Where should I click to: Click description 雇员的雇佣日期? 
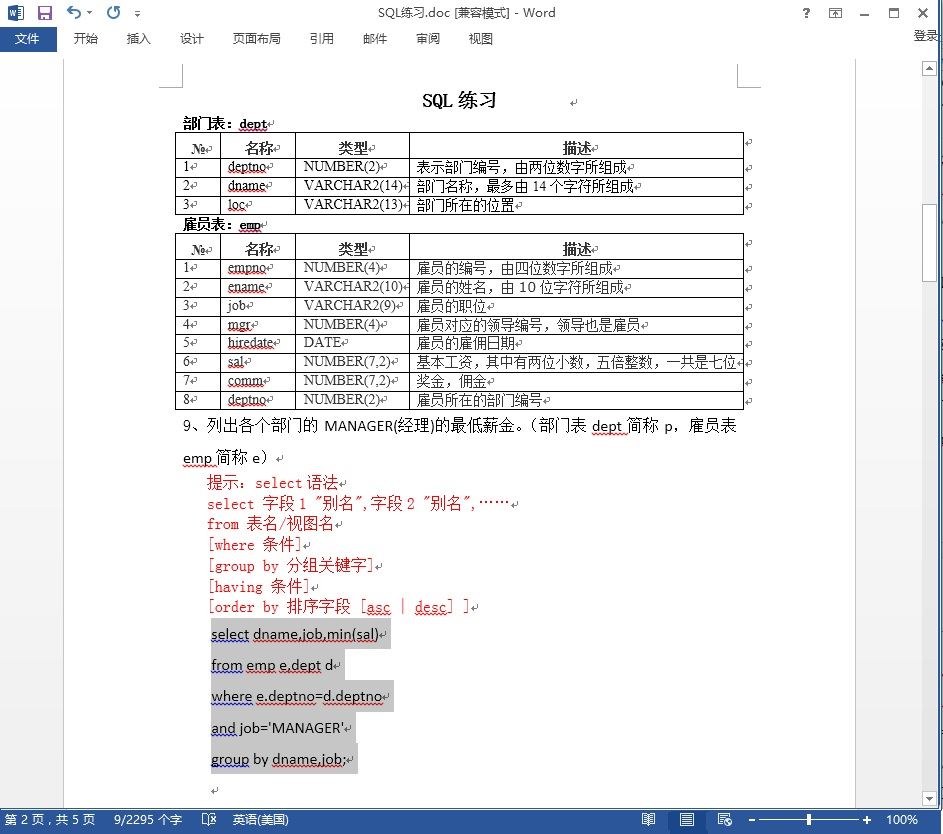tap(465, 343)
